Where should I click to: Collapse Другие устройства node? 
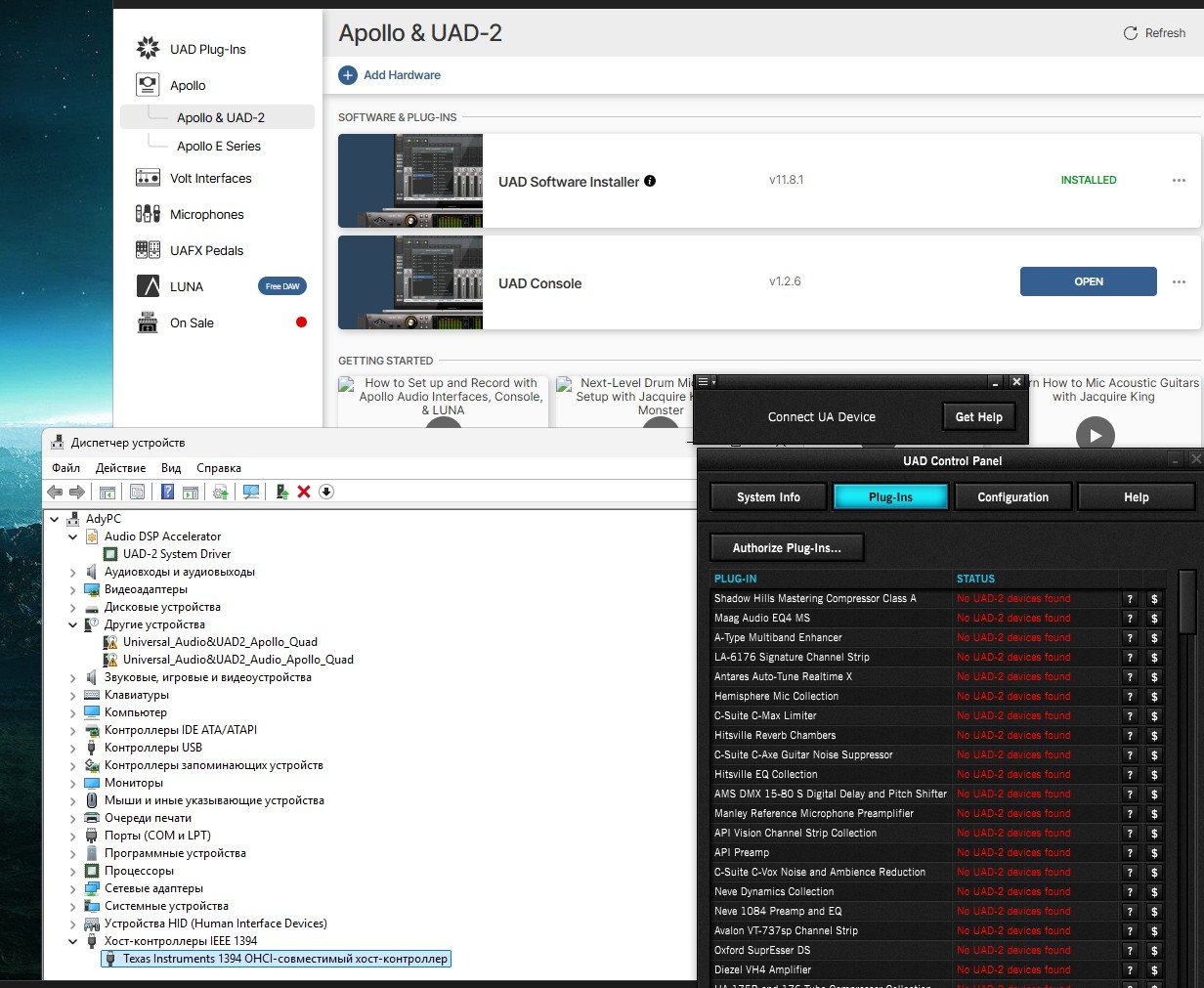[73, 624]
